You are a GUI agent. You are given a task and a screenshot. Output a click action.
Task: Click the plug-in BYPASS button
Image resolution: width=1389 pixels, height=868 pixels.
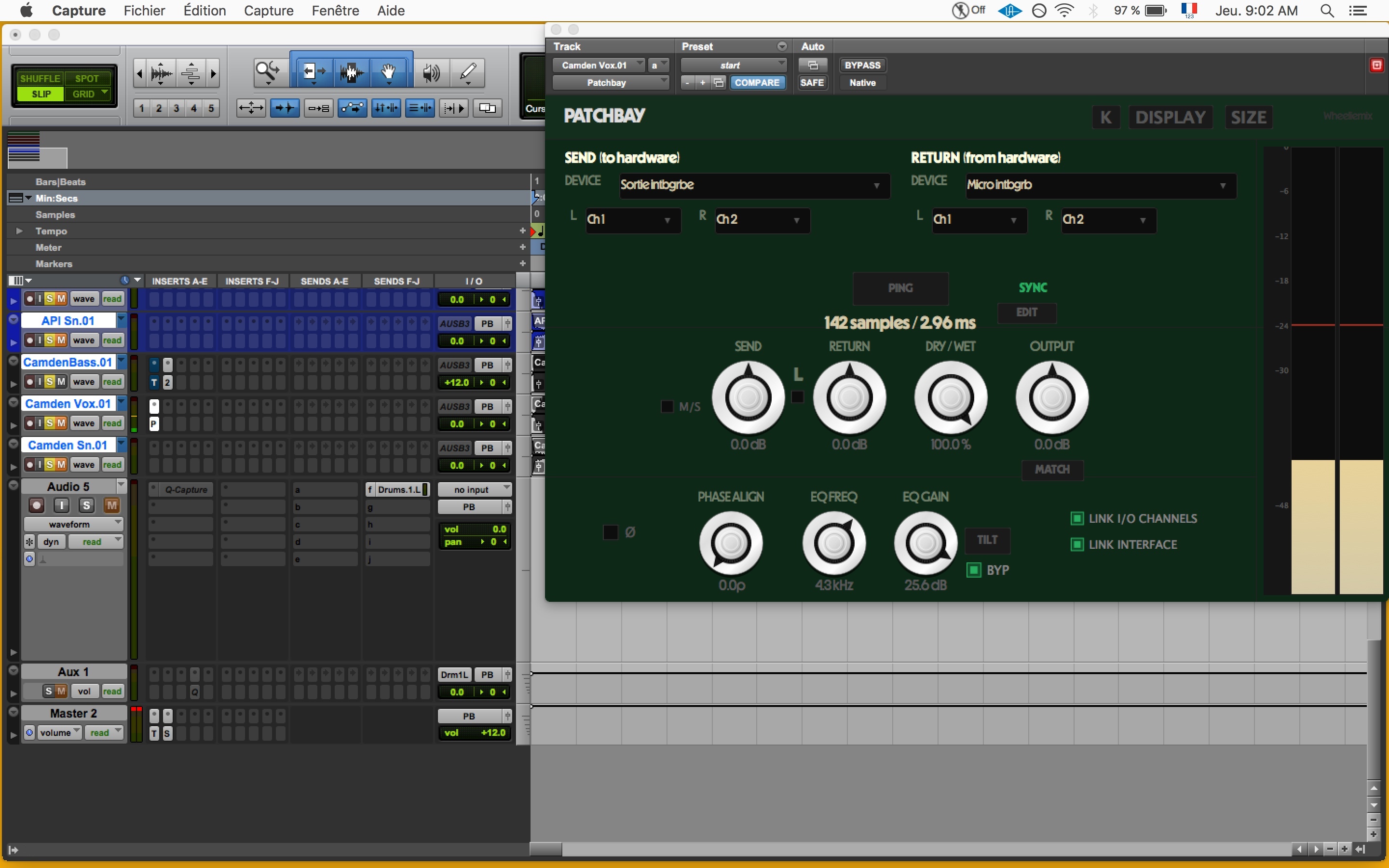(862, 66)
